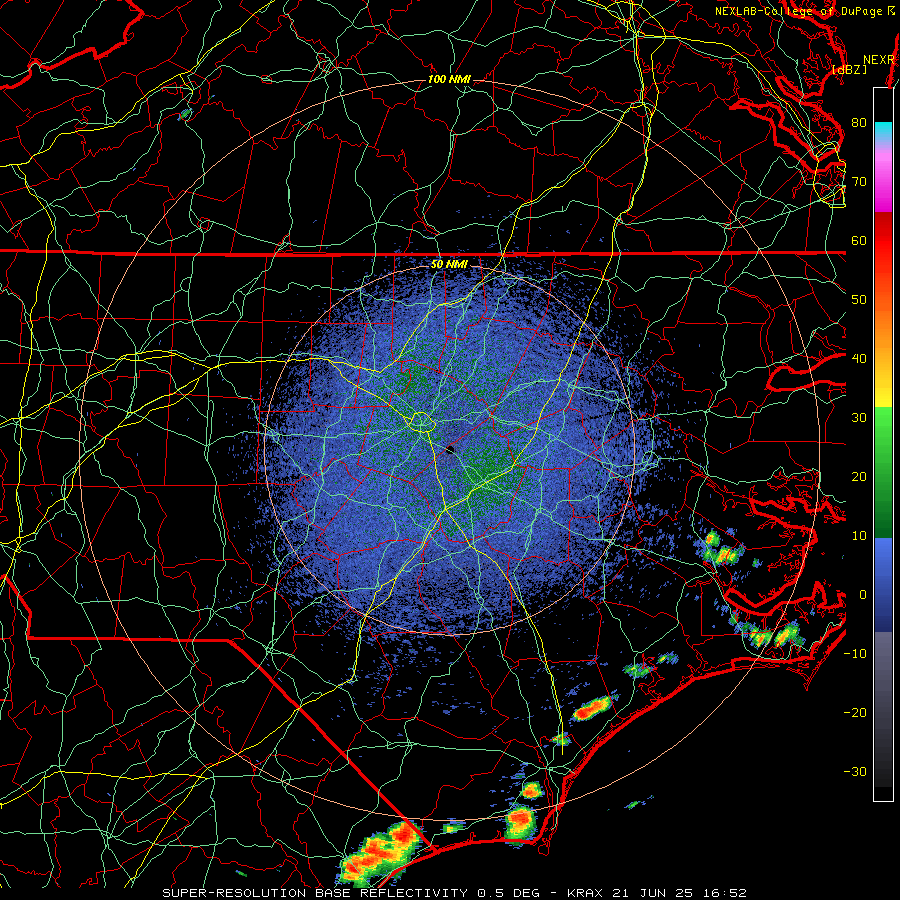Click the 50 value on the dBZ scale
This screenshot has height=900, width=900.
[859, 300]
